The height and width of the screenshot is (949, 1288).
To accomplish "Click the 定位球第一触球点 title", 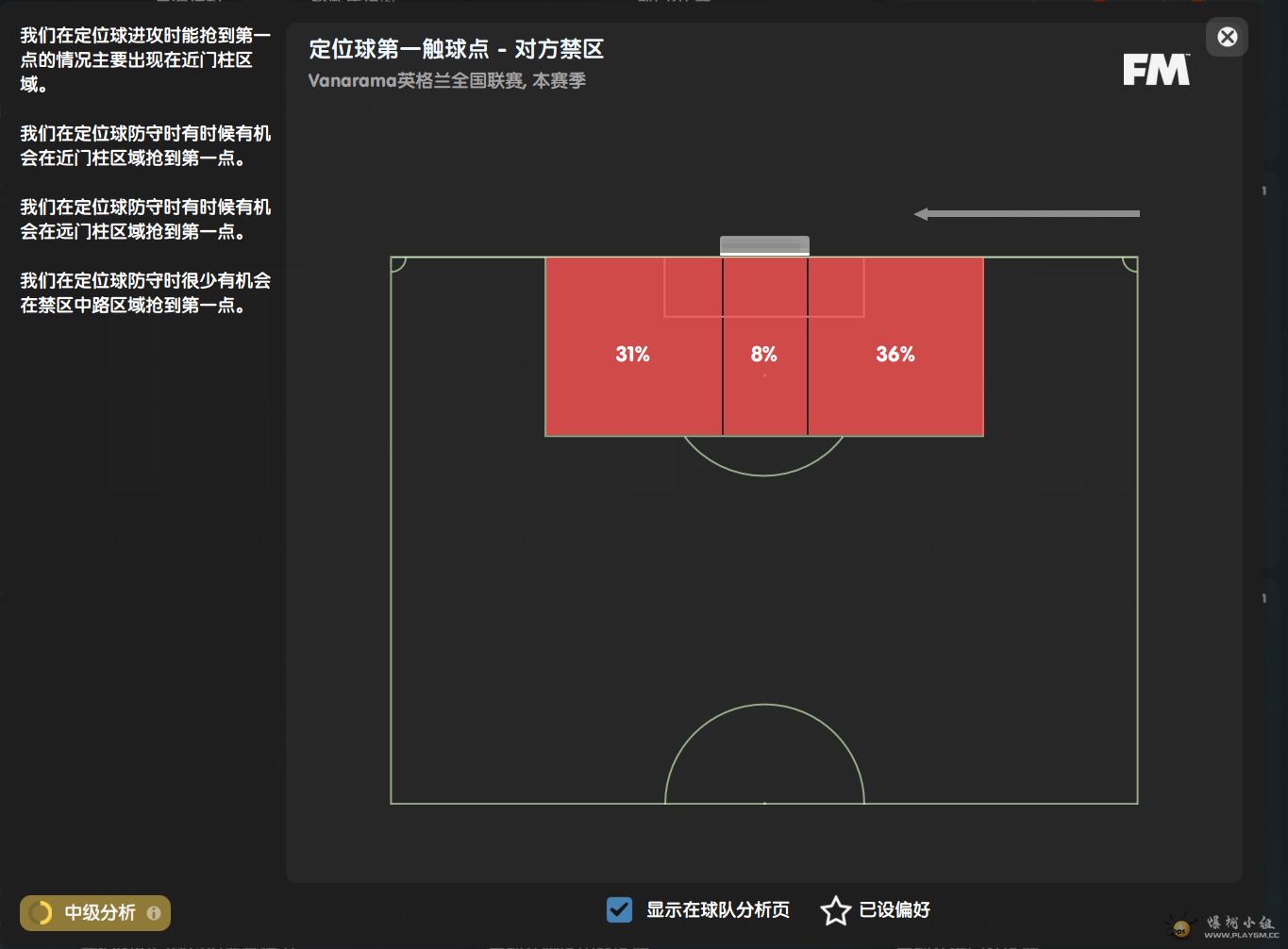I will coord(456,49).
